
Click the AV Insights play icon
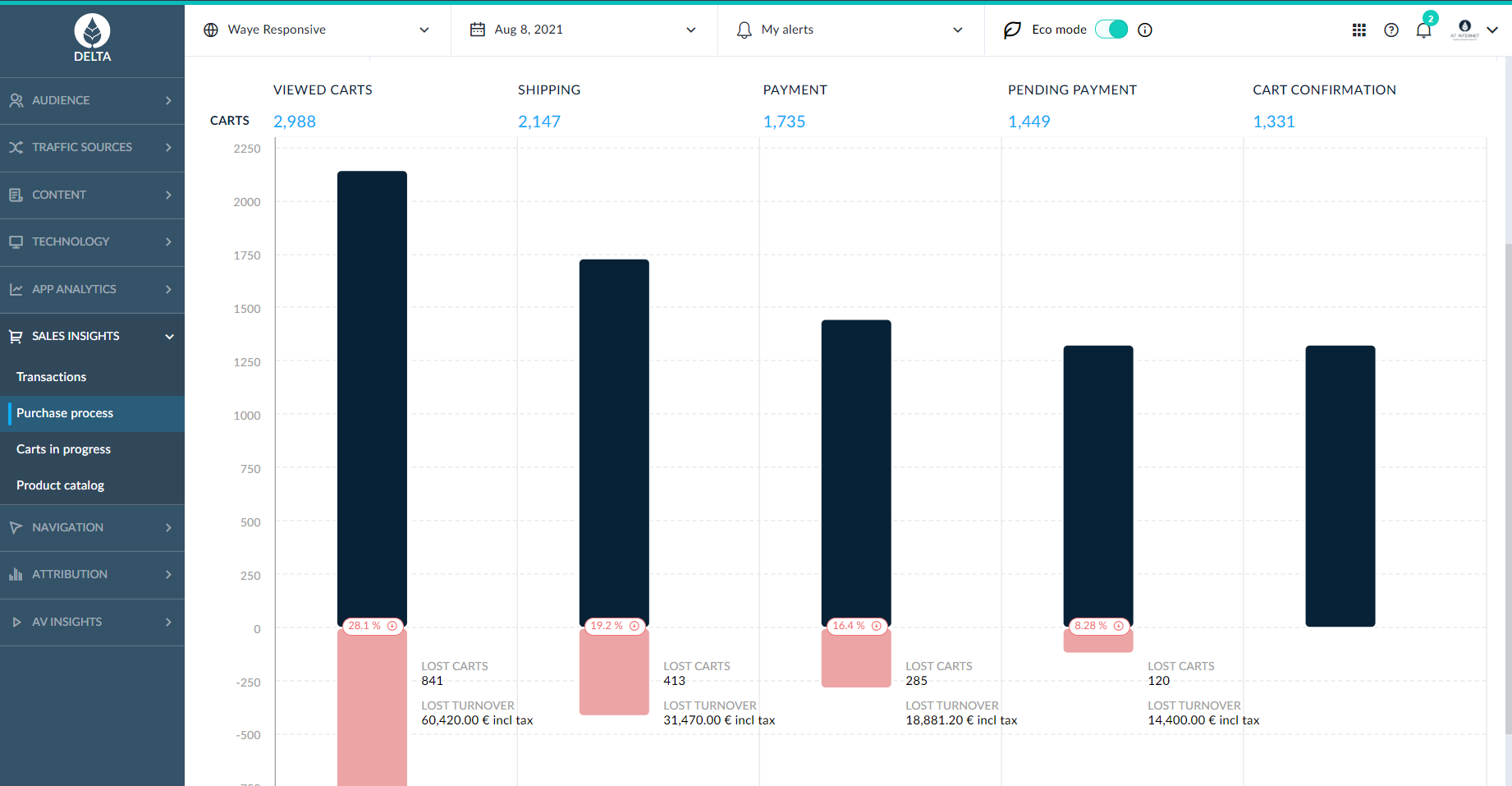[x=16, y=622]
